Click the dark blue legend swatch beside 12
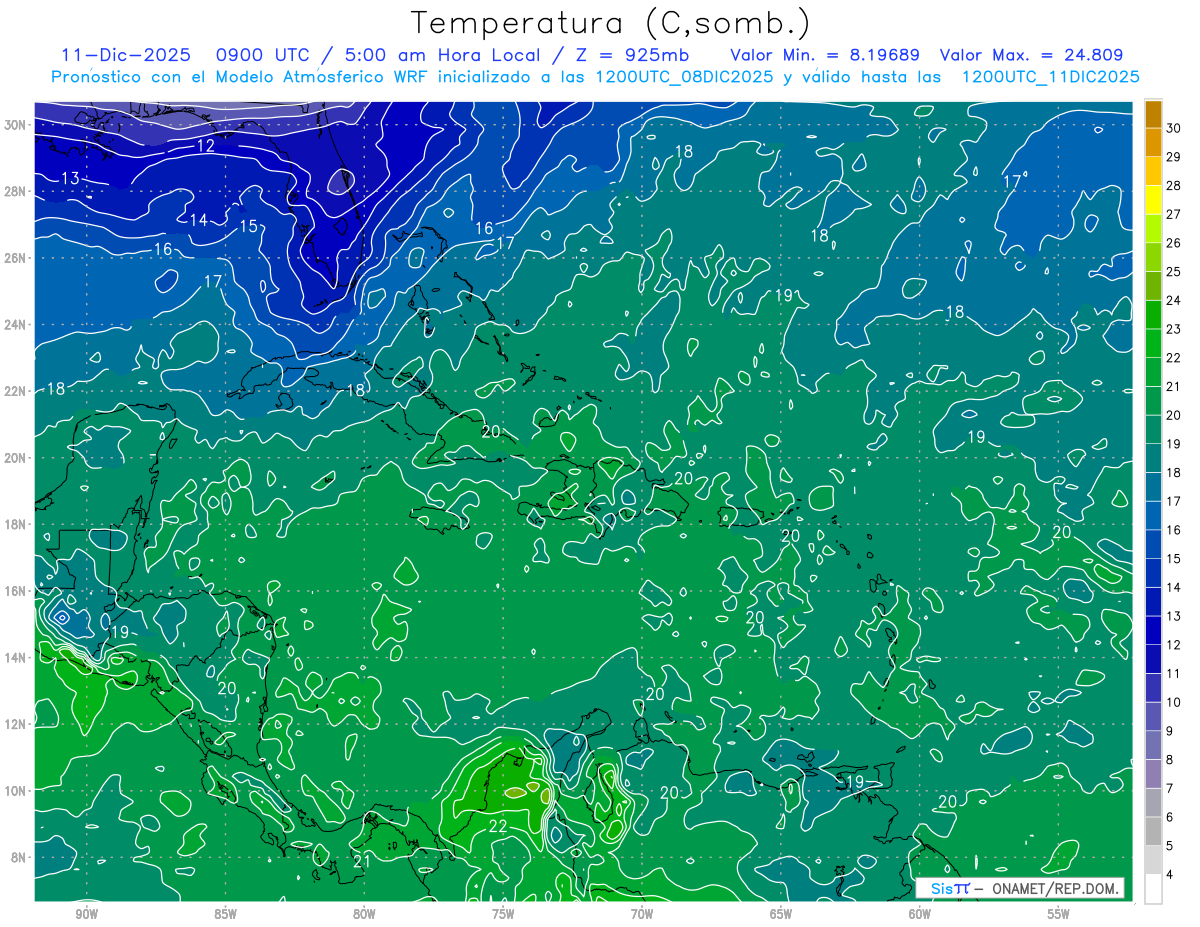Image resolution: width=1200 pixels, height=927 pixels. click(1153, 630)
